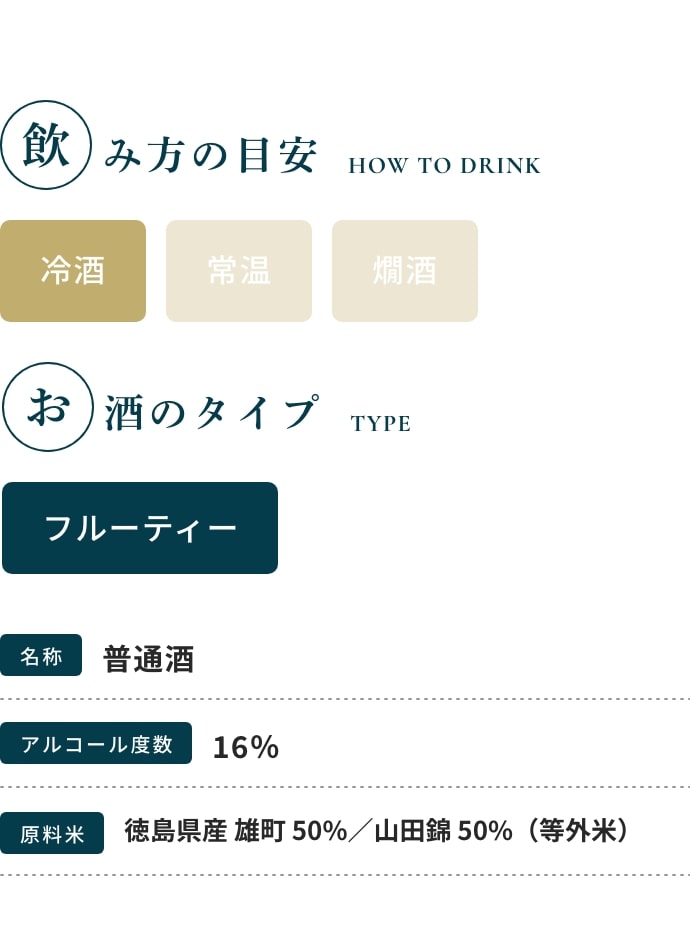The width and height of the screenshot is (690, 938).
Task: Select the 常温 serving temperature box
Action: click(239, 271)
